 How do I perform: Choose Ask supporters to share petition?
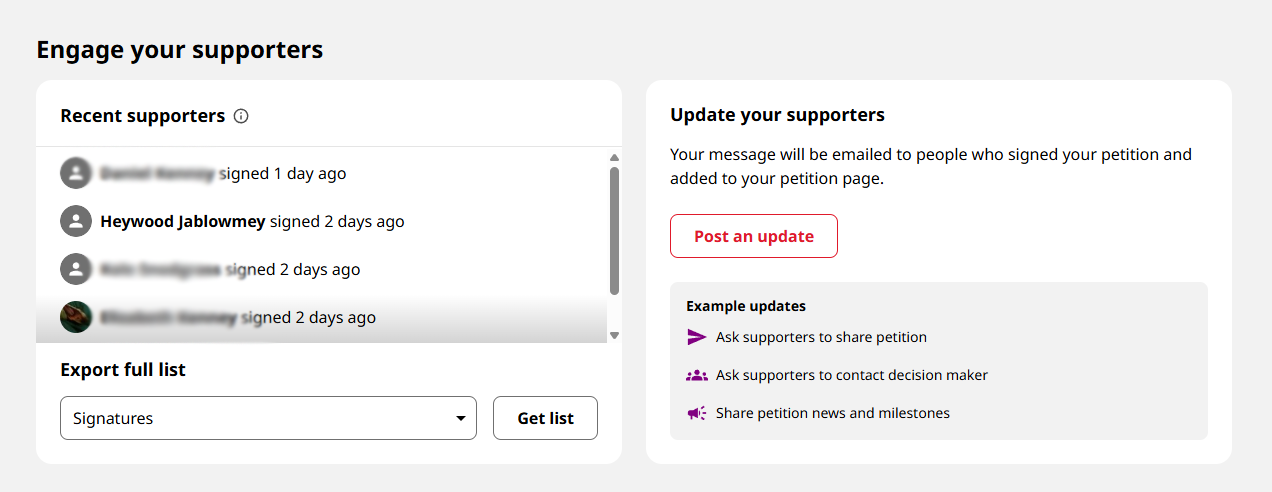(x=821, y=338)
